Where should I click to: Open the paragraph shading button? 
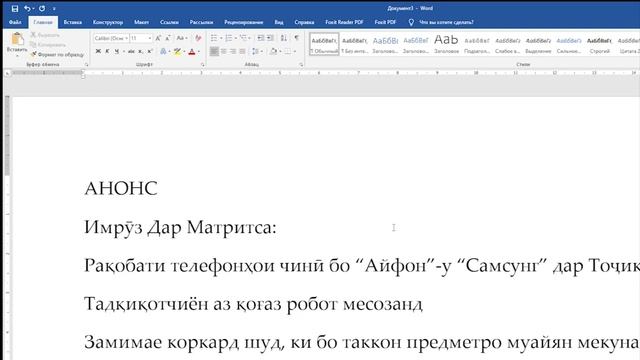click(273, 51)
